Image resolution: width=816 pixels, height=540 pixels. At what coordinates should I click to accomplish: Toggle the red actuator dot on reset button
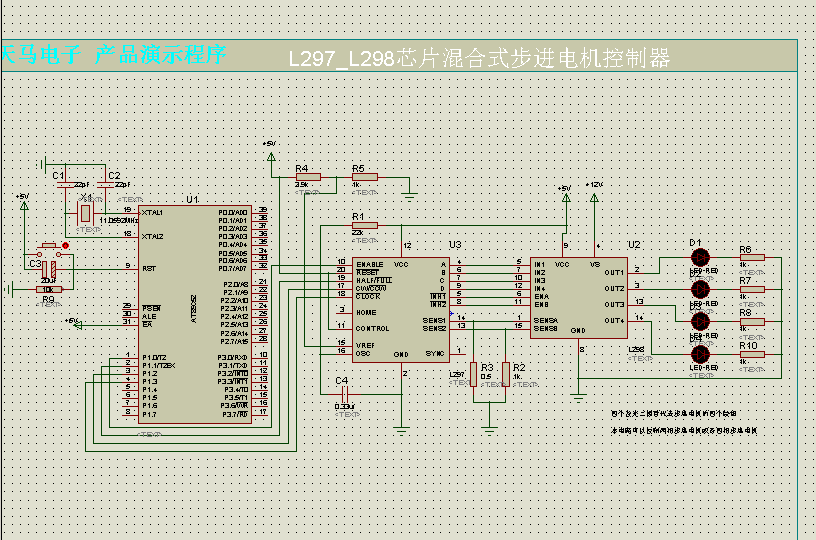(x=66, y=245)
